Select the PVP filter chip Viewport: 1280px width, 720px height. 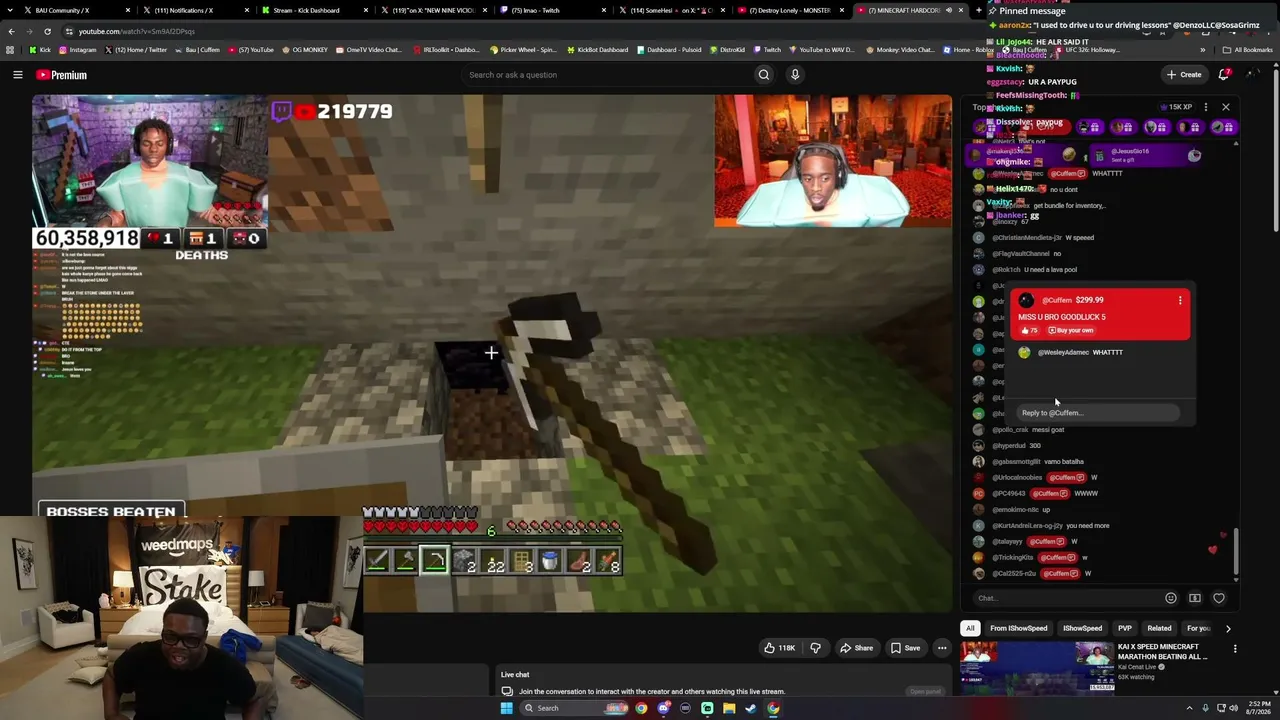click(x=1125, y=628)
